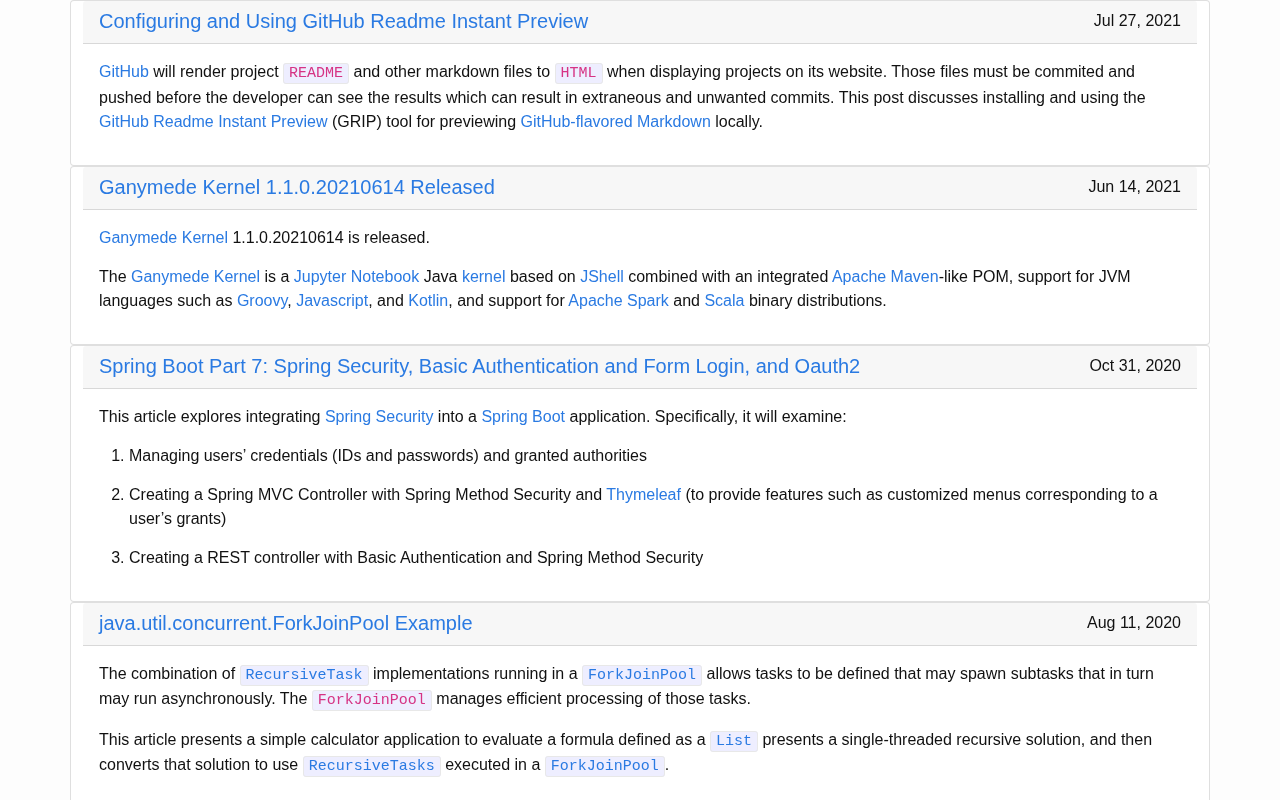The width and height of the screenshot is (1280, 800).
Task: Click the Thymeleaf link
Action: point(643,495)
